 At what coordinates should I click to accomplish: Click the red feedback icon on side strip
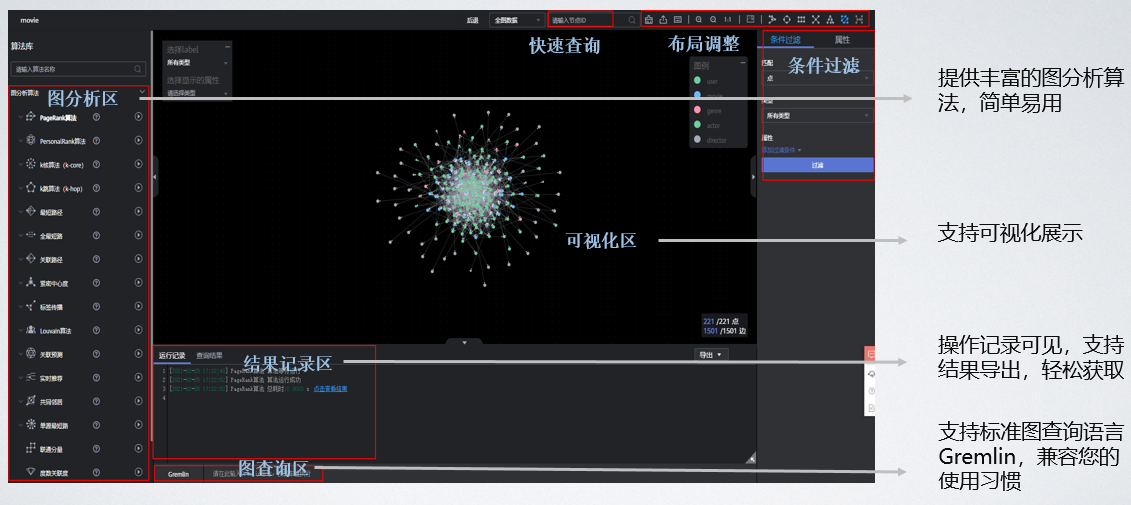[871, 354]
